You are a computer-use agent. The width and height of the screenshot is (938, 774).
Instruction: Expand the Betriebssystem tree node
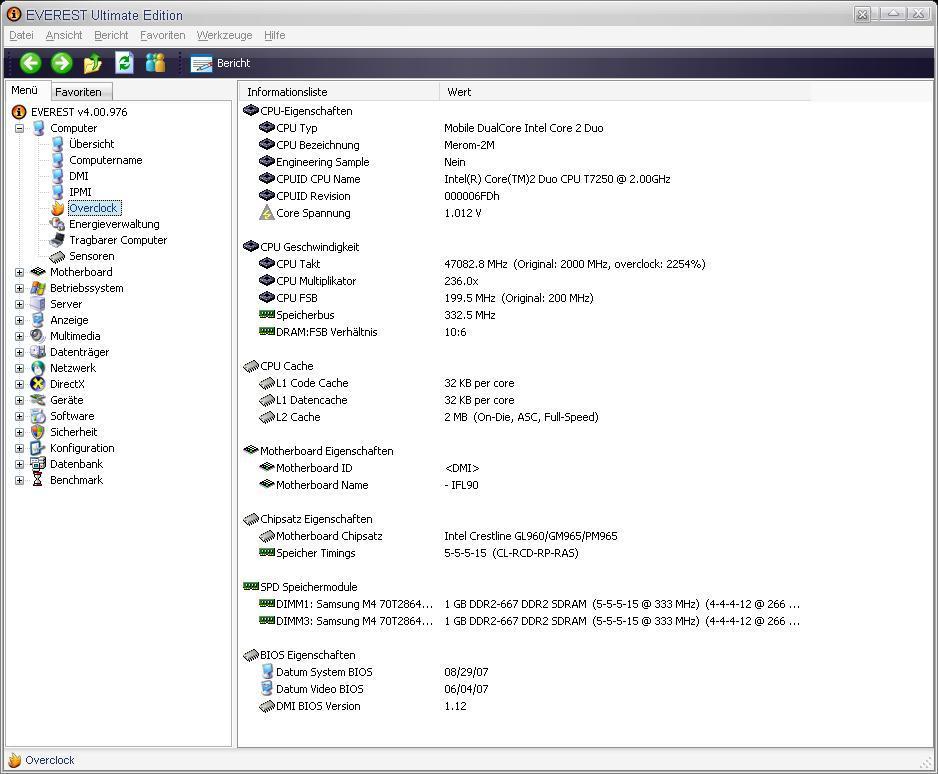(19, 288)
